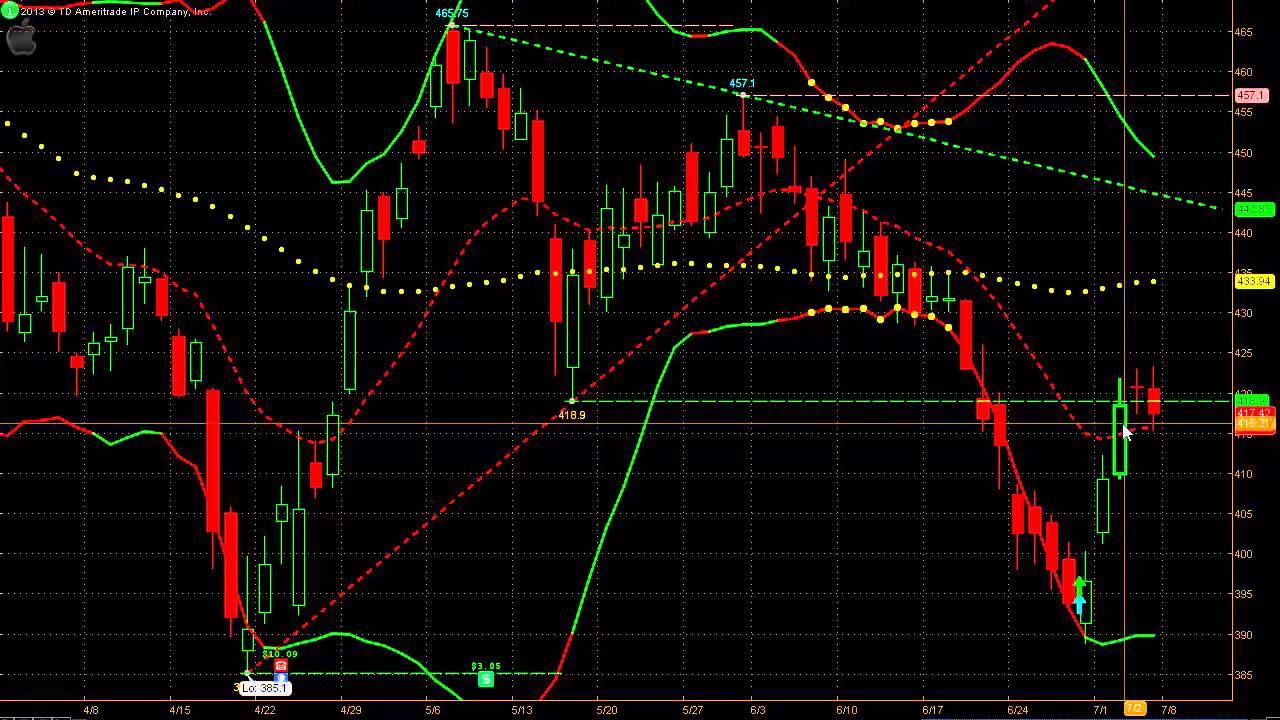Click the 5/13 date on the time axis

522,710
